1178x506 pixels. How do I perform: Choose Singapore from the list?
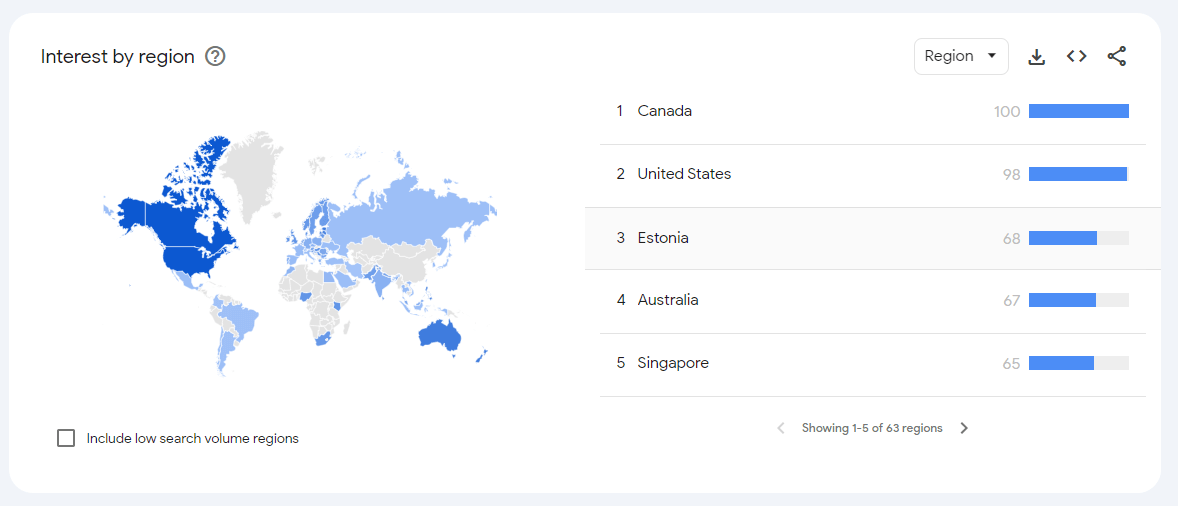[x=673, y=363]
